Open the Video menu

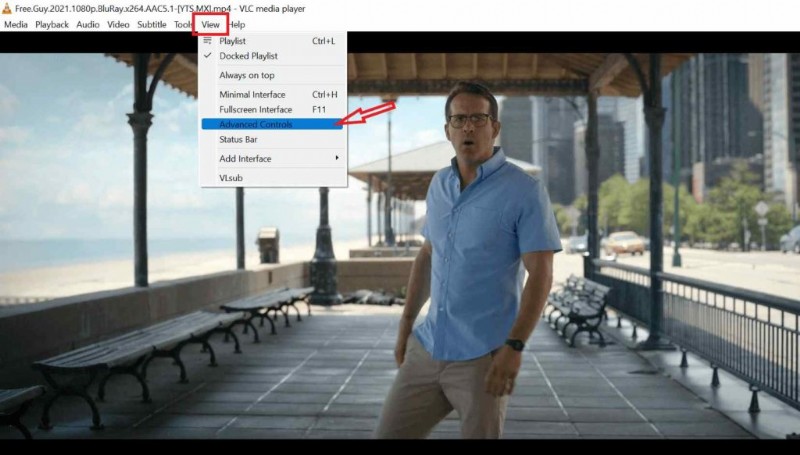[118, 24]
